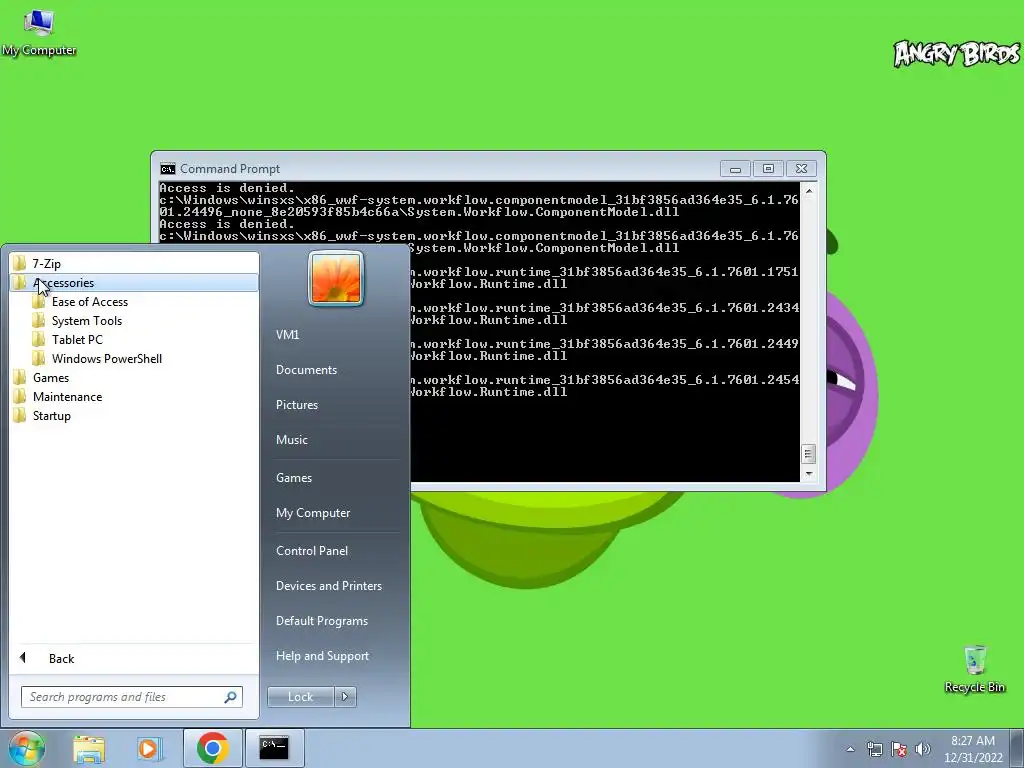Open Pictures from Start menu
This screenshot has width=1024, height=768.
[336, 405]
